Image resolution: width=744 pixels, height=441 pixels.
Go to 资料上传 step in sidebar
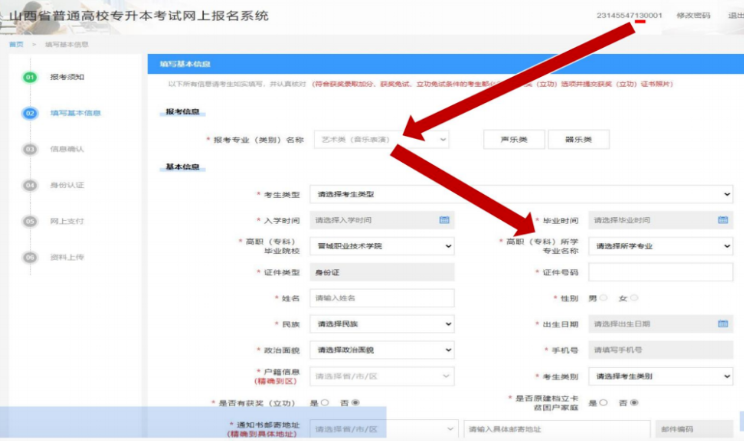67,257
